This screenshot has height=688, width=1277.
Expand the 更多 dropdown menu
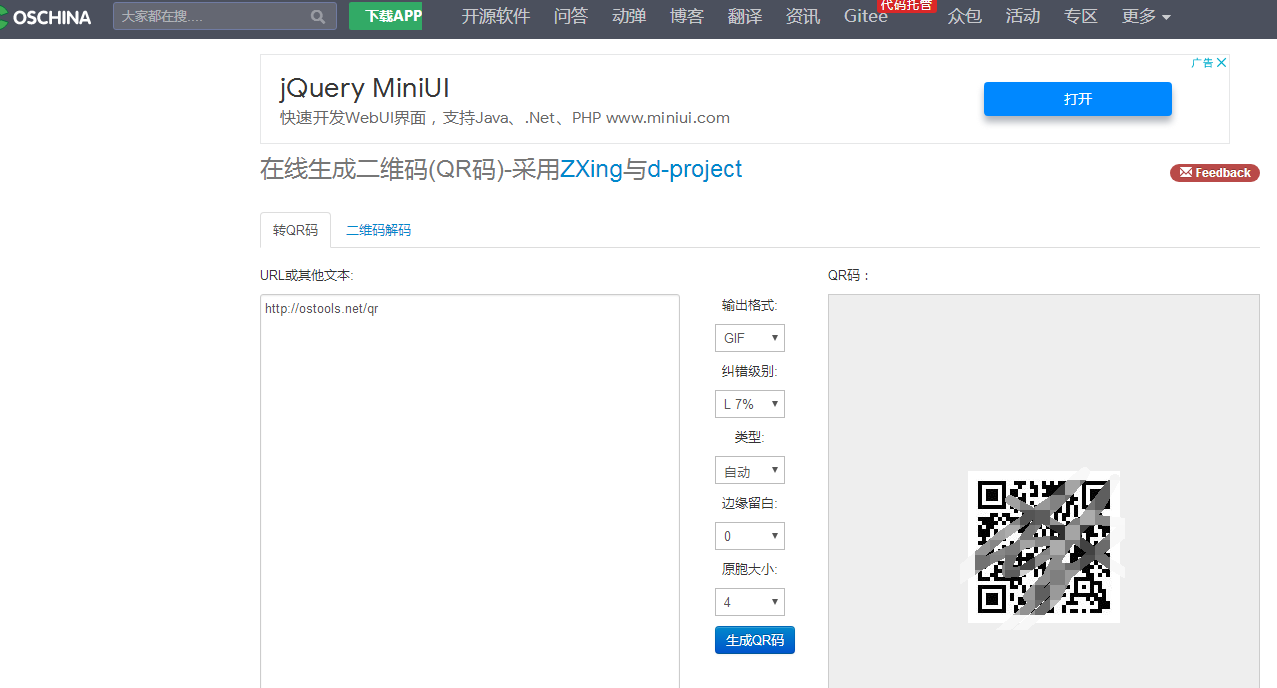click(1146, 16)
